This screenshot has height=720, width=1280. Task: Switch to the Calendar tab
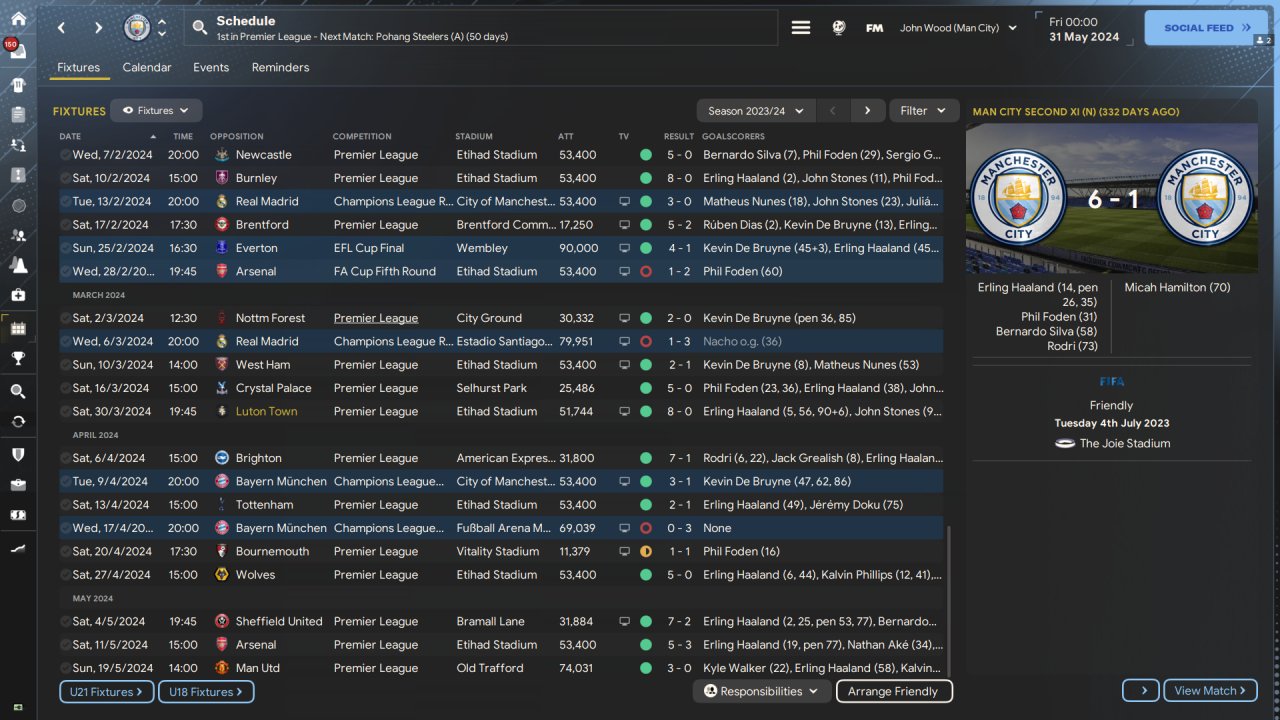[147, 67]
